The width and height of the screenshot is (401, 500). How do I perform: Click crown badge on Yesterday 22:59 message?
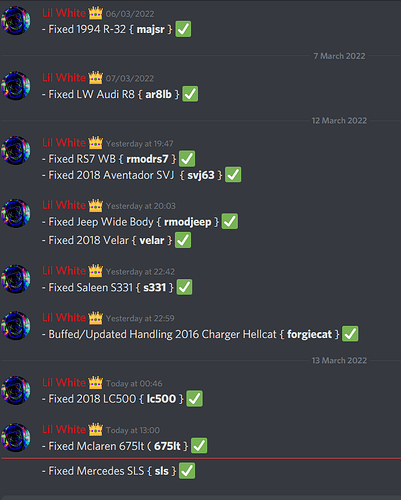coord(96,318)
